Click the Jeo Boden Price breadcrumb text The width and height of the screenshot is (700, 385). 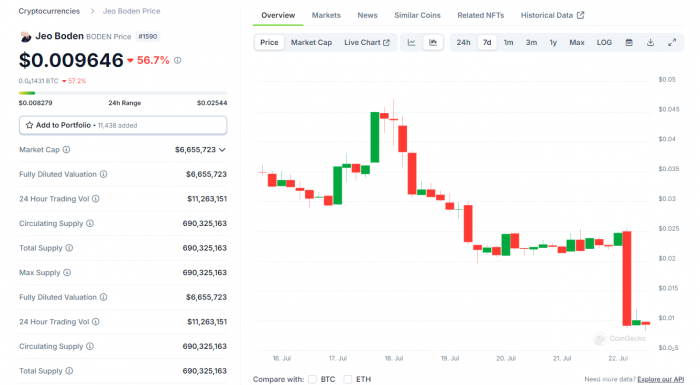[131, 11]
